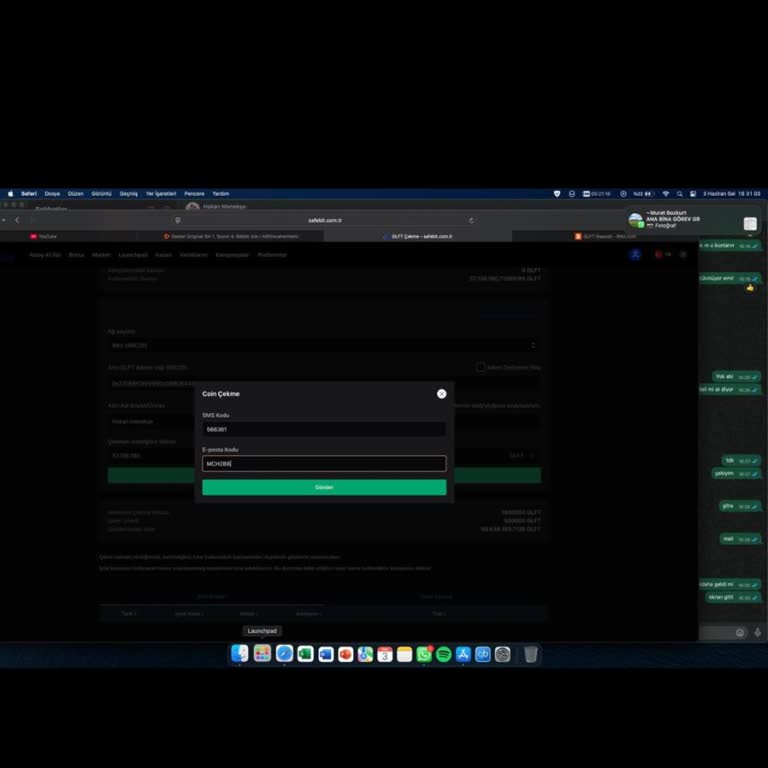Screen dimensions: 768x768
Task: Open the Safari menu
Action: 29,193
